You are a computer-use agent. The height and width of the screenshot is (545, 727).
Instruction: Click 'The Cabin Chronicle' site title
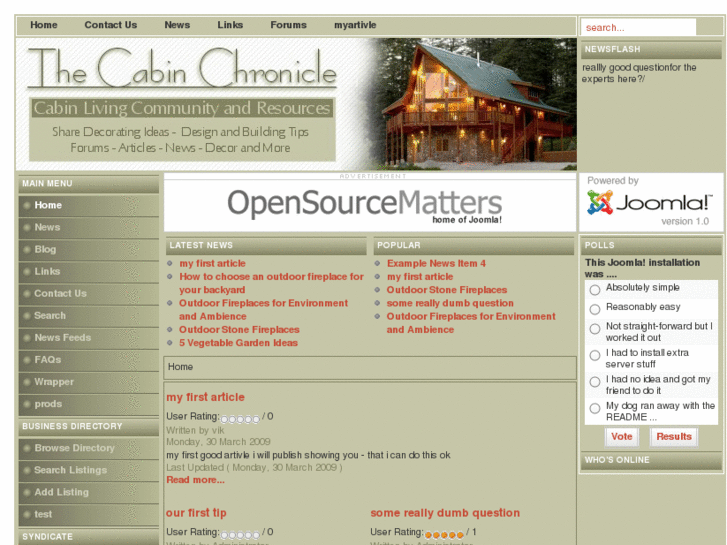tap(182, 68)
